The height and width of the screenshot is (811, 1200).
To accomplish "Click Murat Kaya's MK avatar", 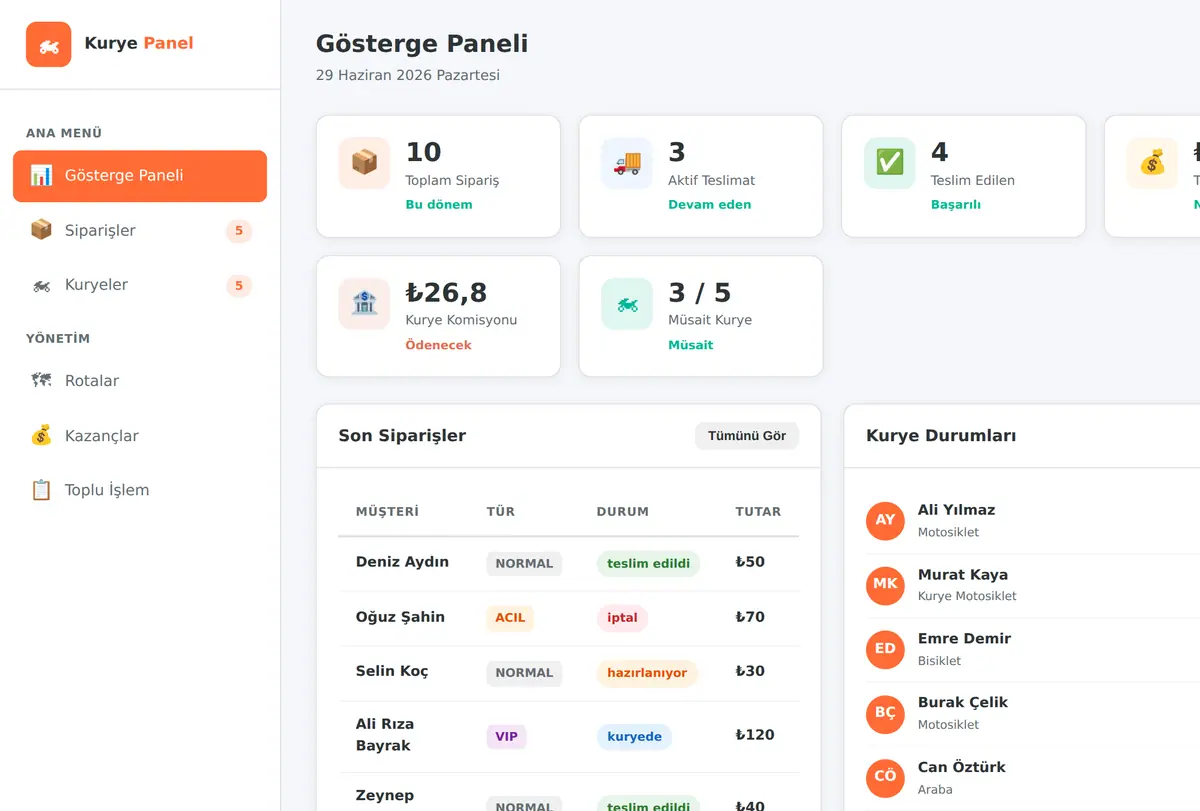I will pos(885,585).
